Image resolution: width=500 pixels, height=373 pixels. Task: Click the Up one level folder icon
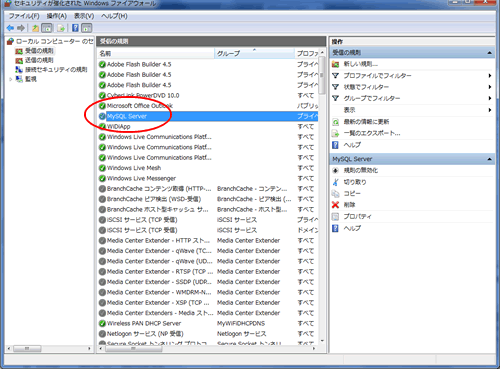35,28
